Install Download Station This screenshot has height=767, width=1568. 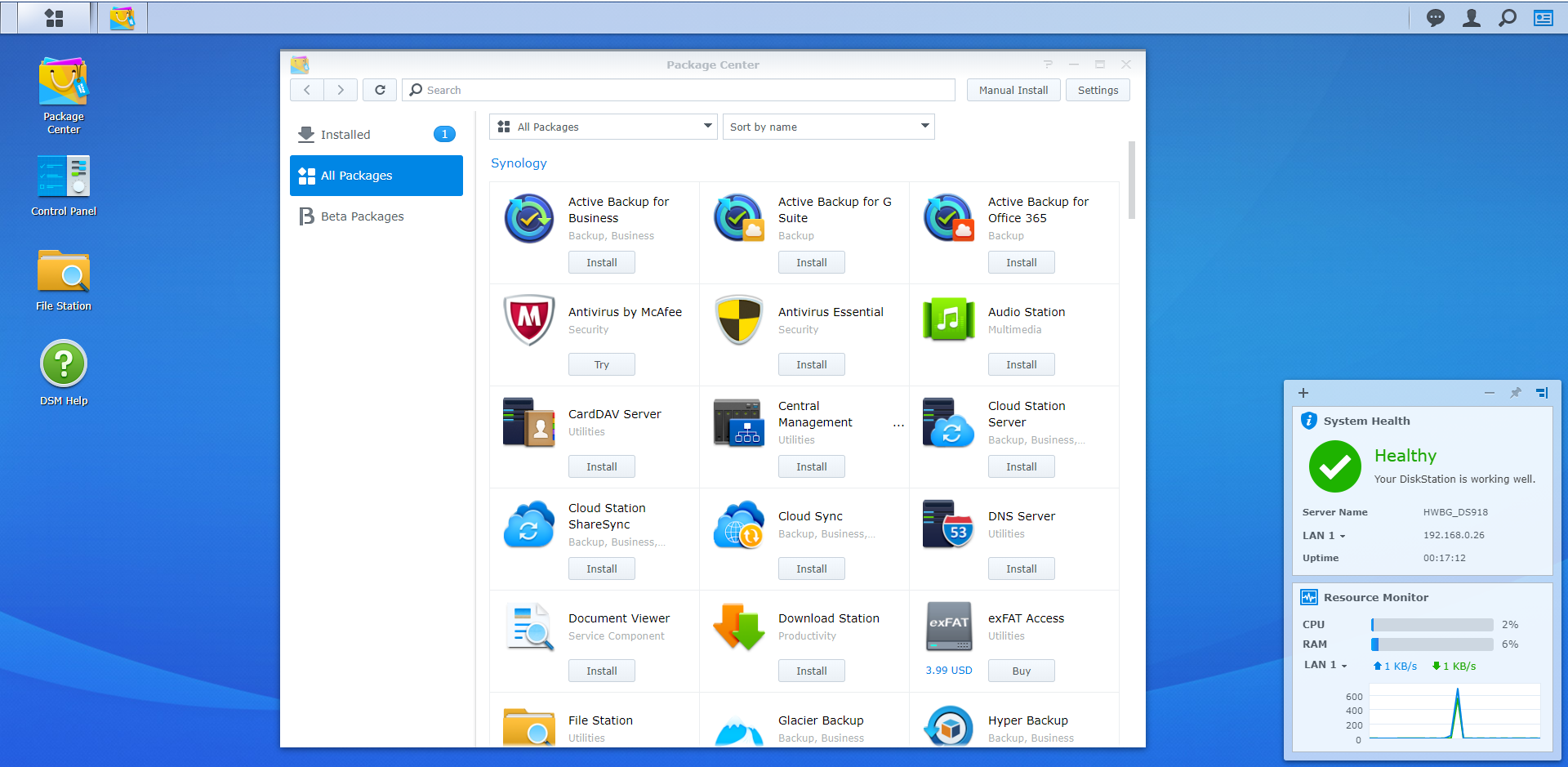(812, 671)
